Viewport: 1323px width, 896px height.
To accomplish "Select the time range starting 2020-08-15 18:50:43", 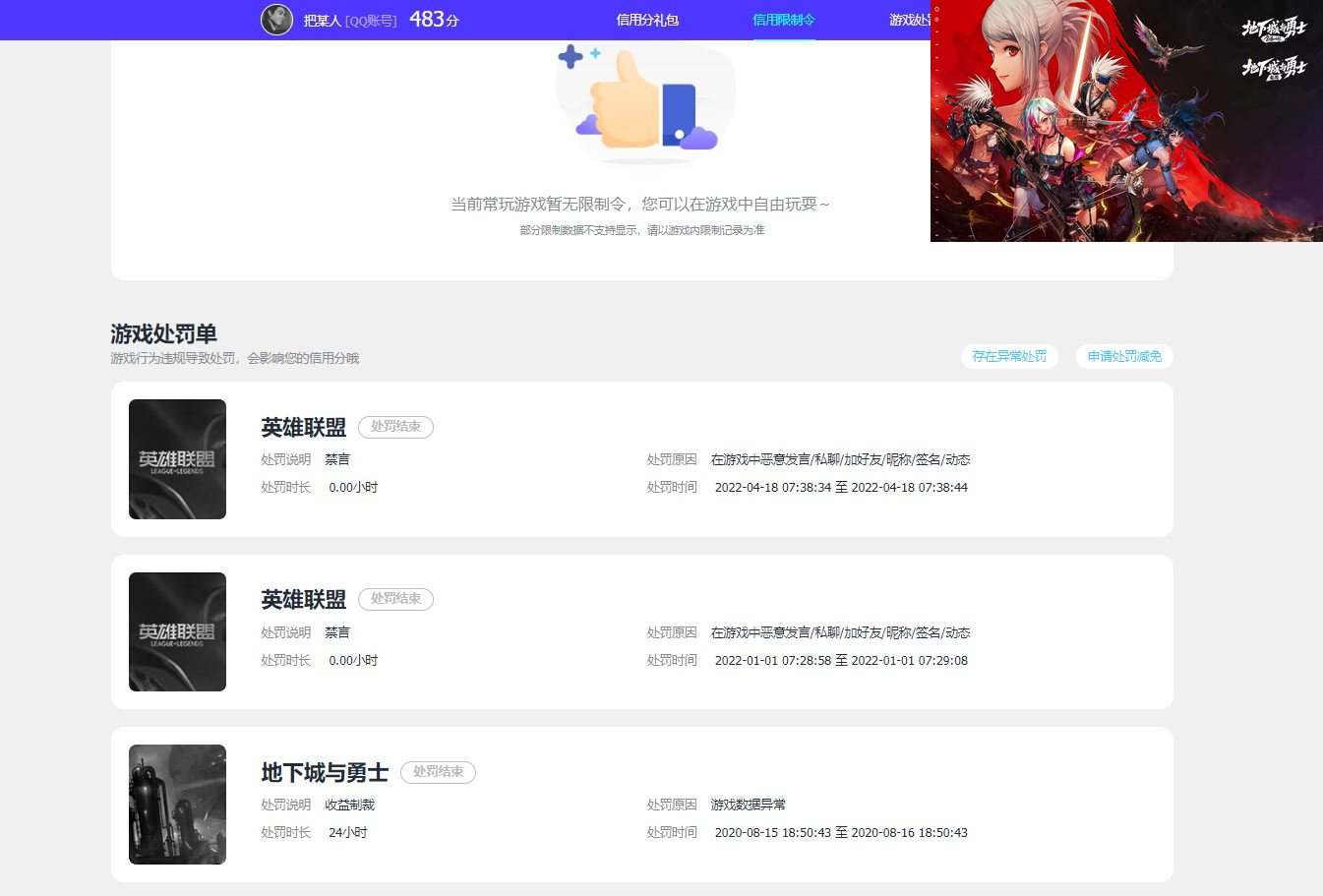I will coord(841,832).
